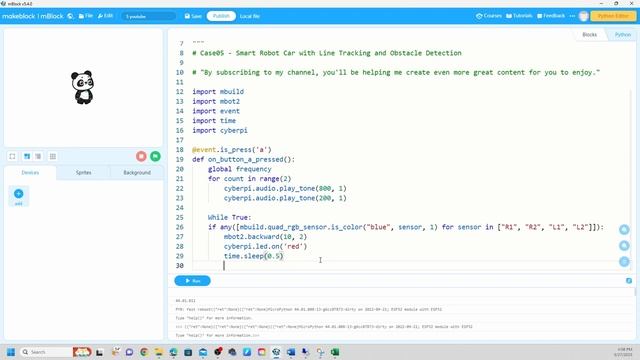The height and width of the screenshot is (360, 640).
Task: Select the Background tab
Action: pyautogui.click(x=137, y=173)
